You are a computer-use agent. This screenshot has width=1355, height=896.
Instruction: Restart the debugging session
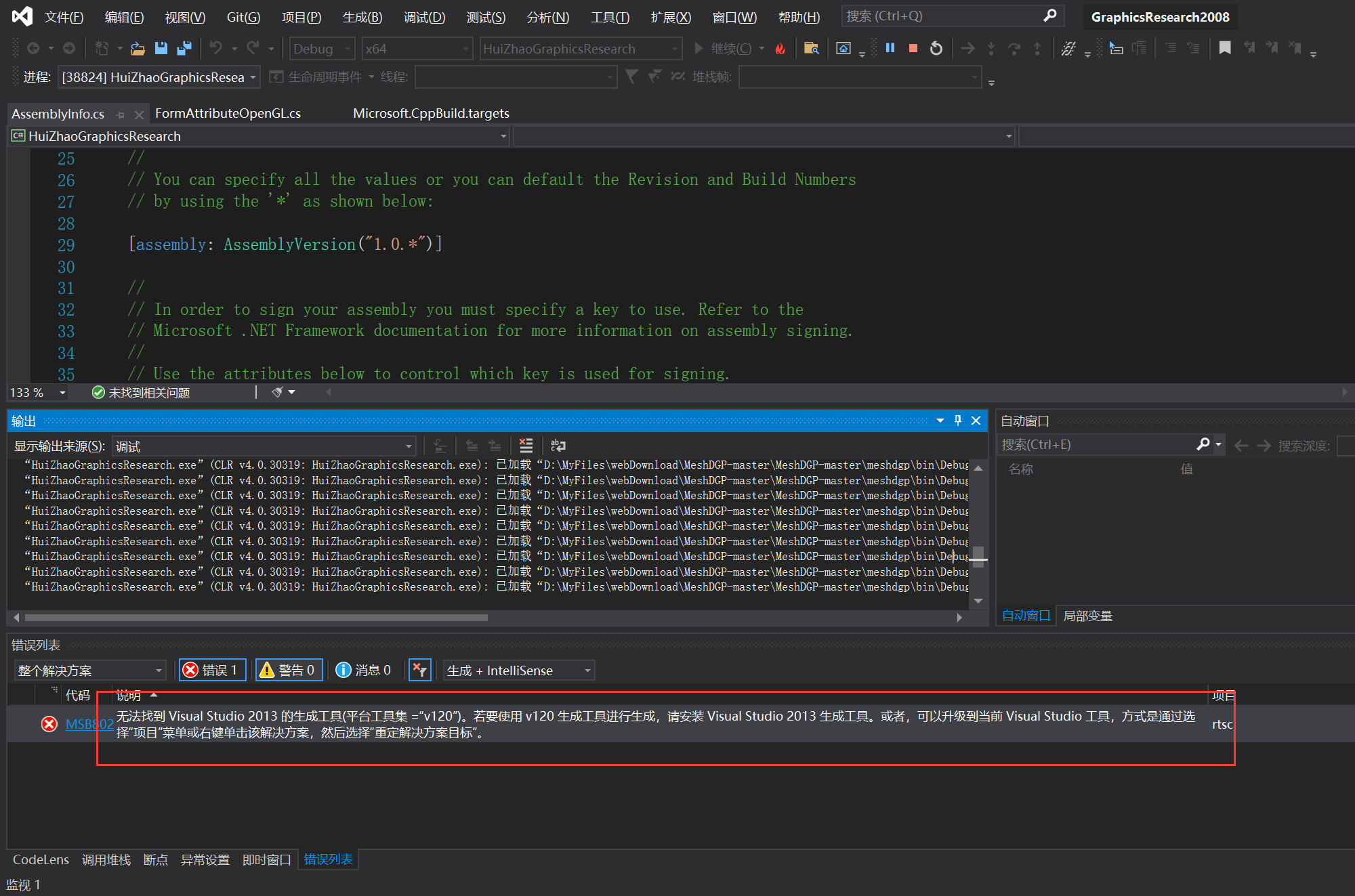click(x=936, y=48)
